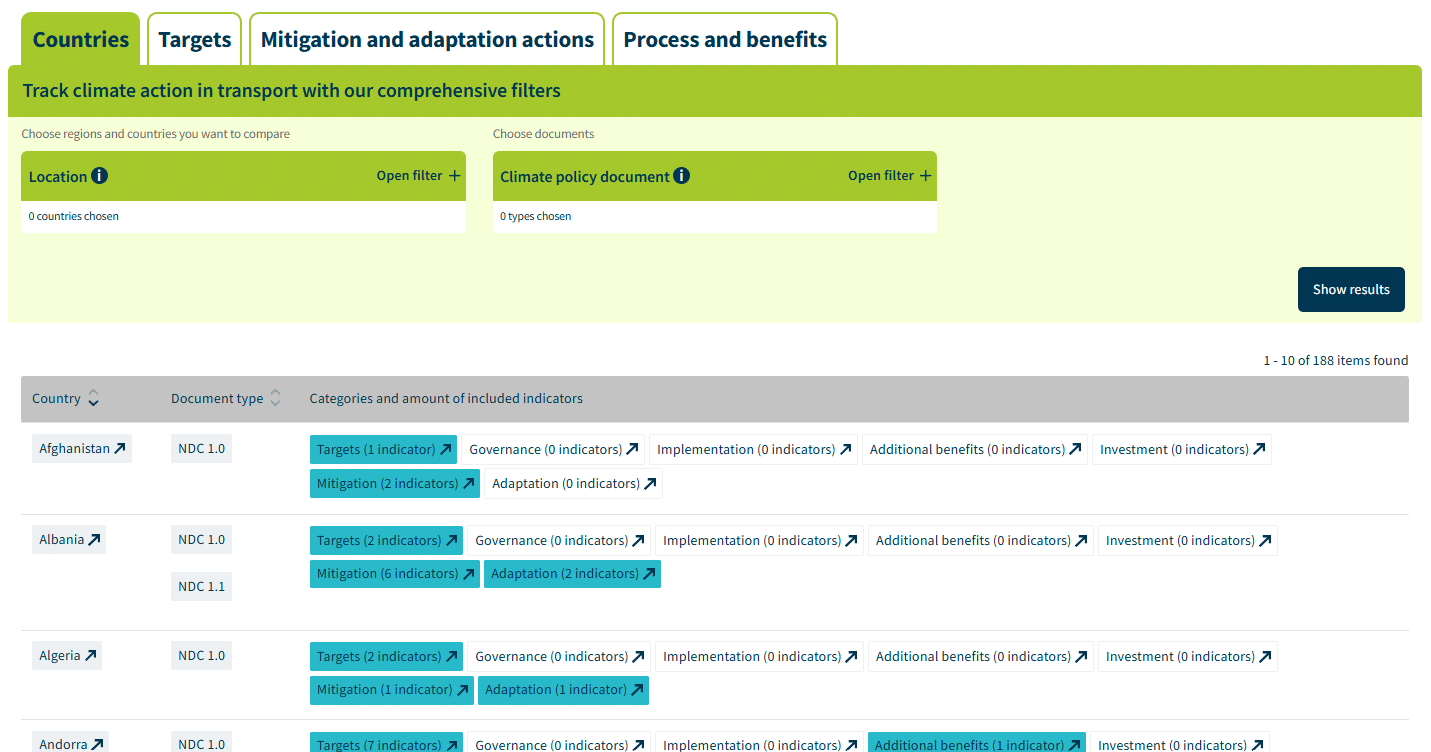Click the arrow icon next to Algeria

(x=91, y=656)
